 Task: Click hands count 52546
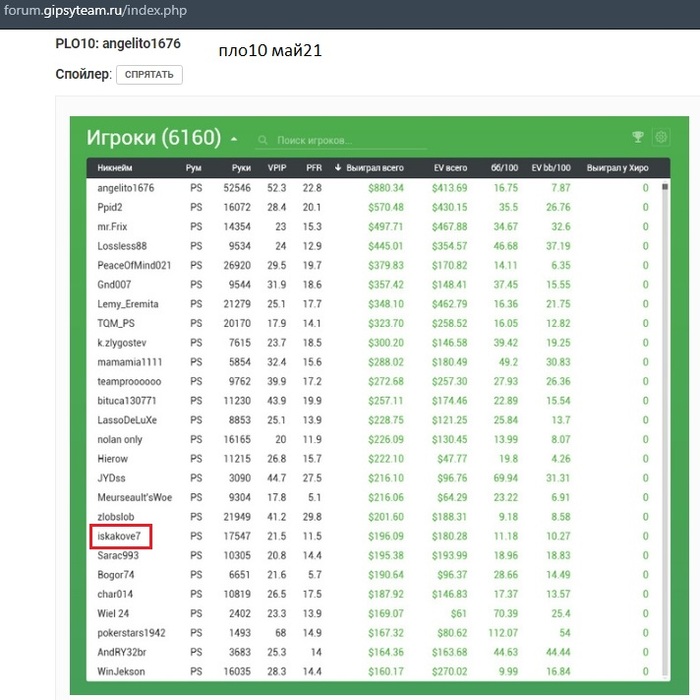(x=237, y=188)
